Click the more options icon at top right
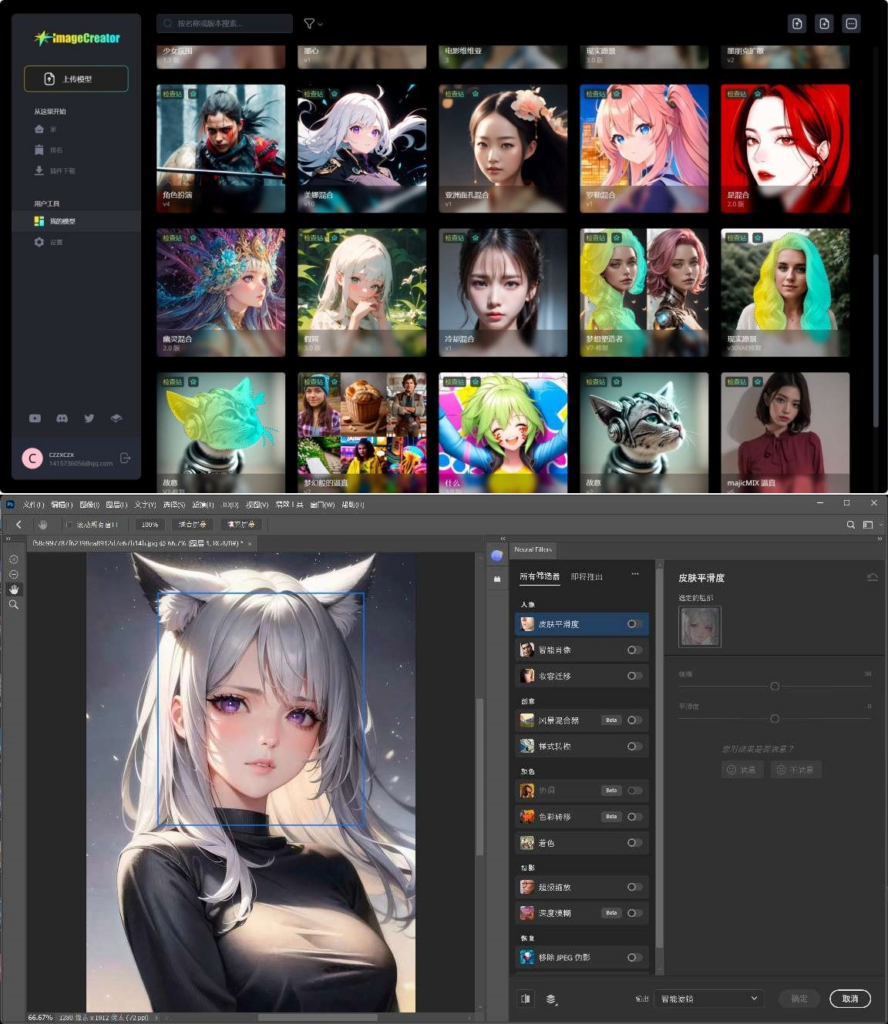Image resolution: width=888 pixels, height=1024 pixels. coord(851,23)
